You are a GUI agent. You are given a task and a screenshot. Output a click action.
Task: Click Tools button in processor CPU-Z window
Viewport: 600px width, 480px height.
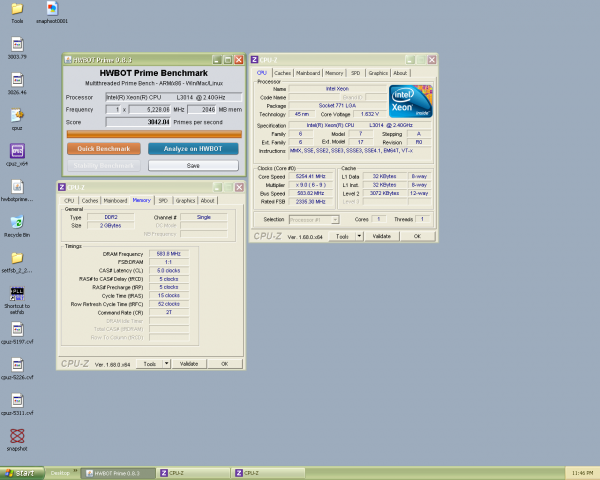342,236
